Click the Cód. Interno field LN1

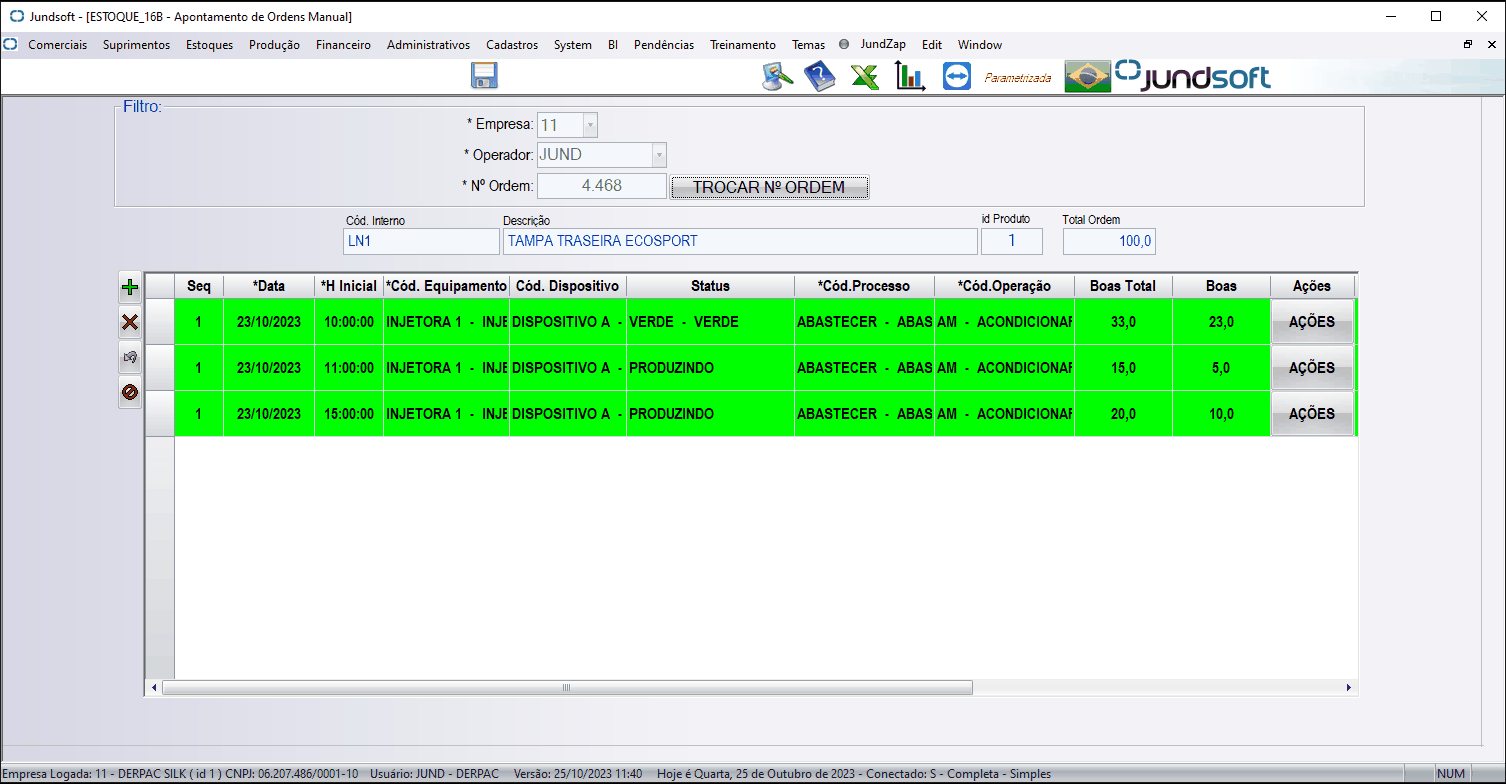(421, 241)
